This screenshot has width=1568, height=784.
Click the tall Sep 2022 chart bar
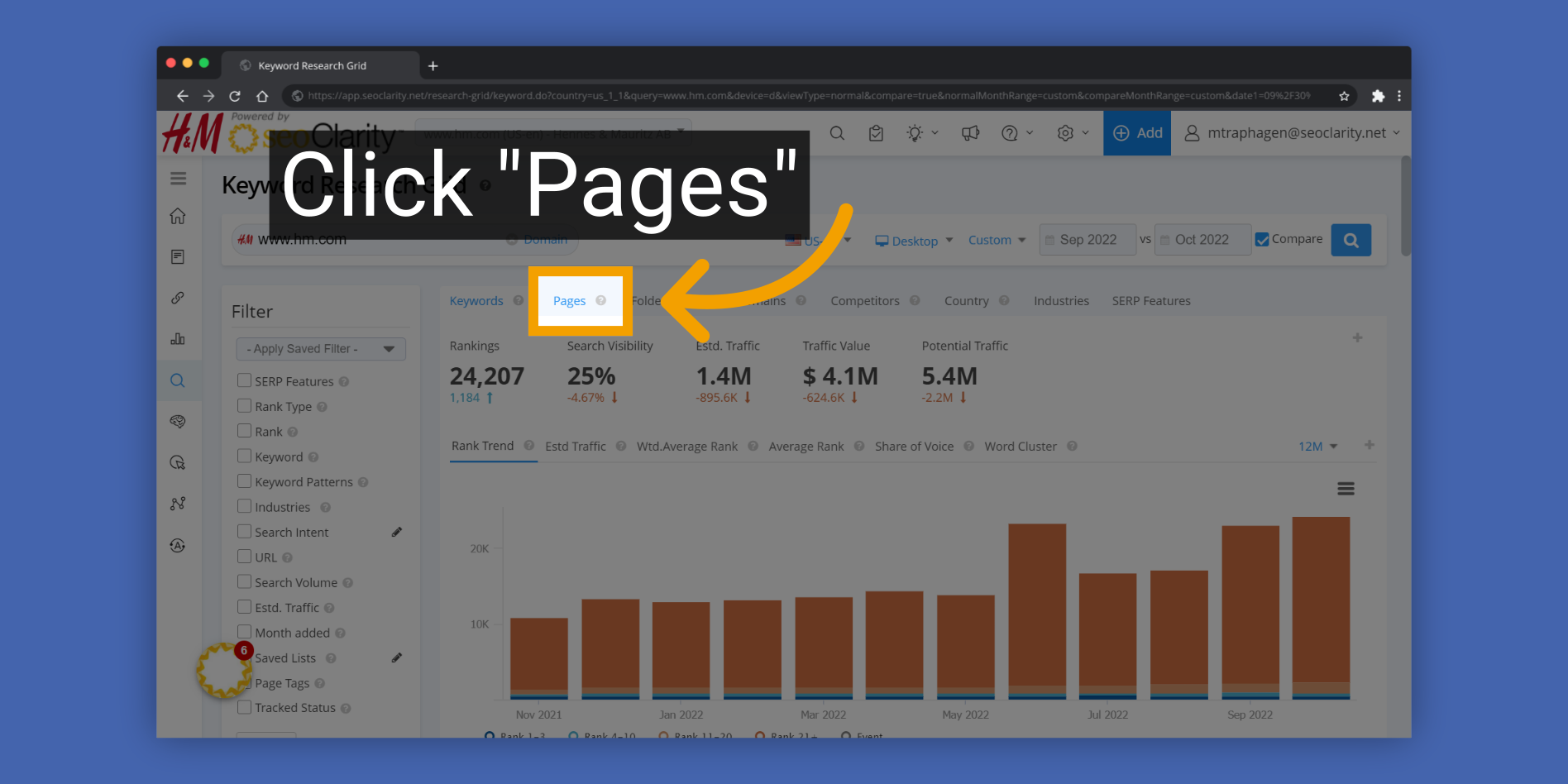pyautogui.click(x=1250, y=612)
